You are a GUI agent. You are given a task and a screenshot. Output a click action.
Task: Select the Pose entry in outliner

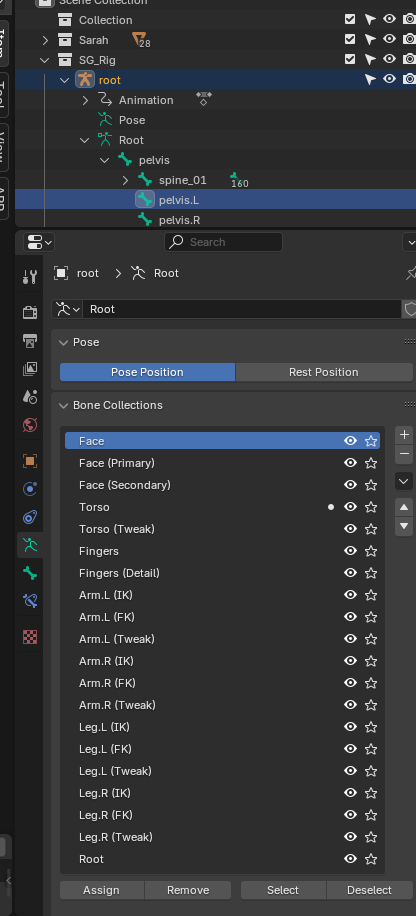pos(132,120)
